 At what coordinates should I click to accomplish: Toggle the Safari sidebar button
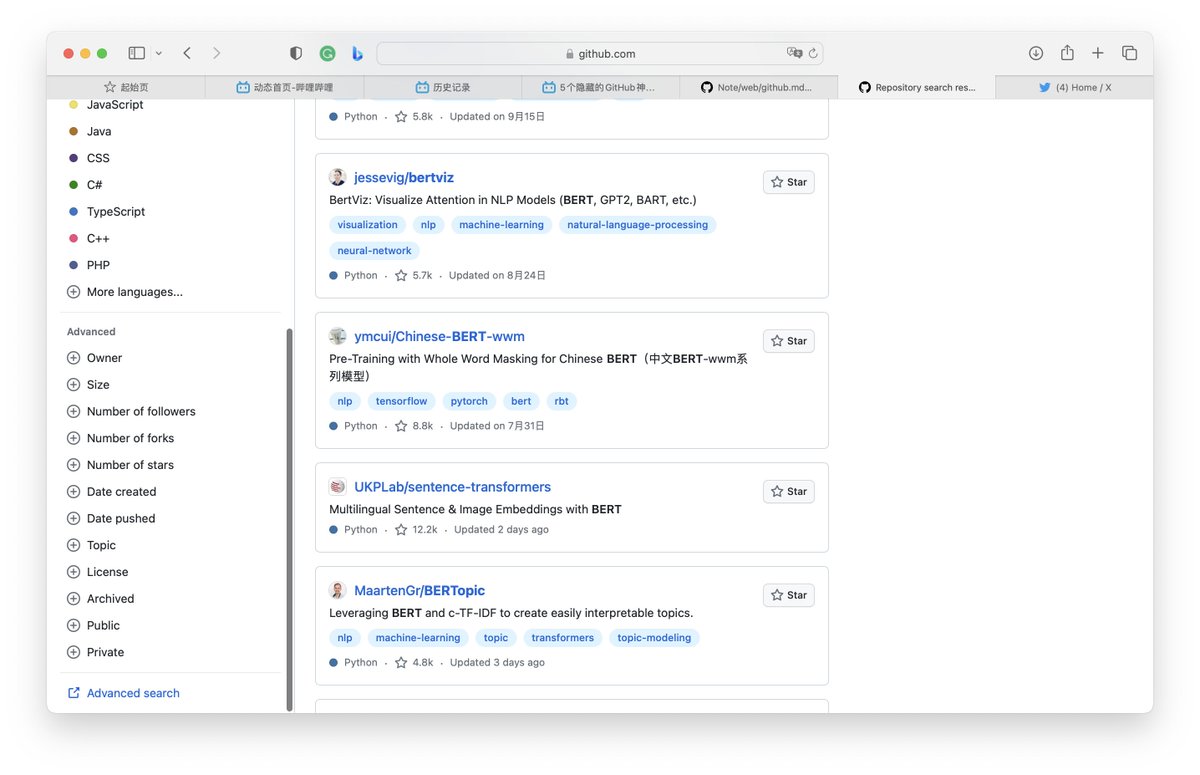[137, 53]
